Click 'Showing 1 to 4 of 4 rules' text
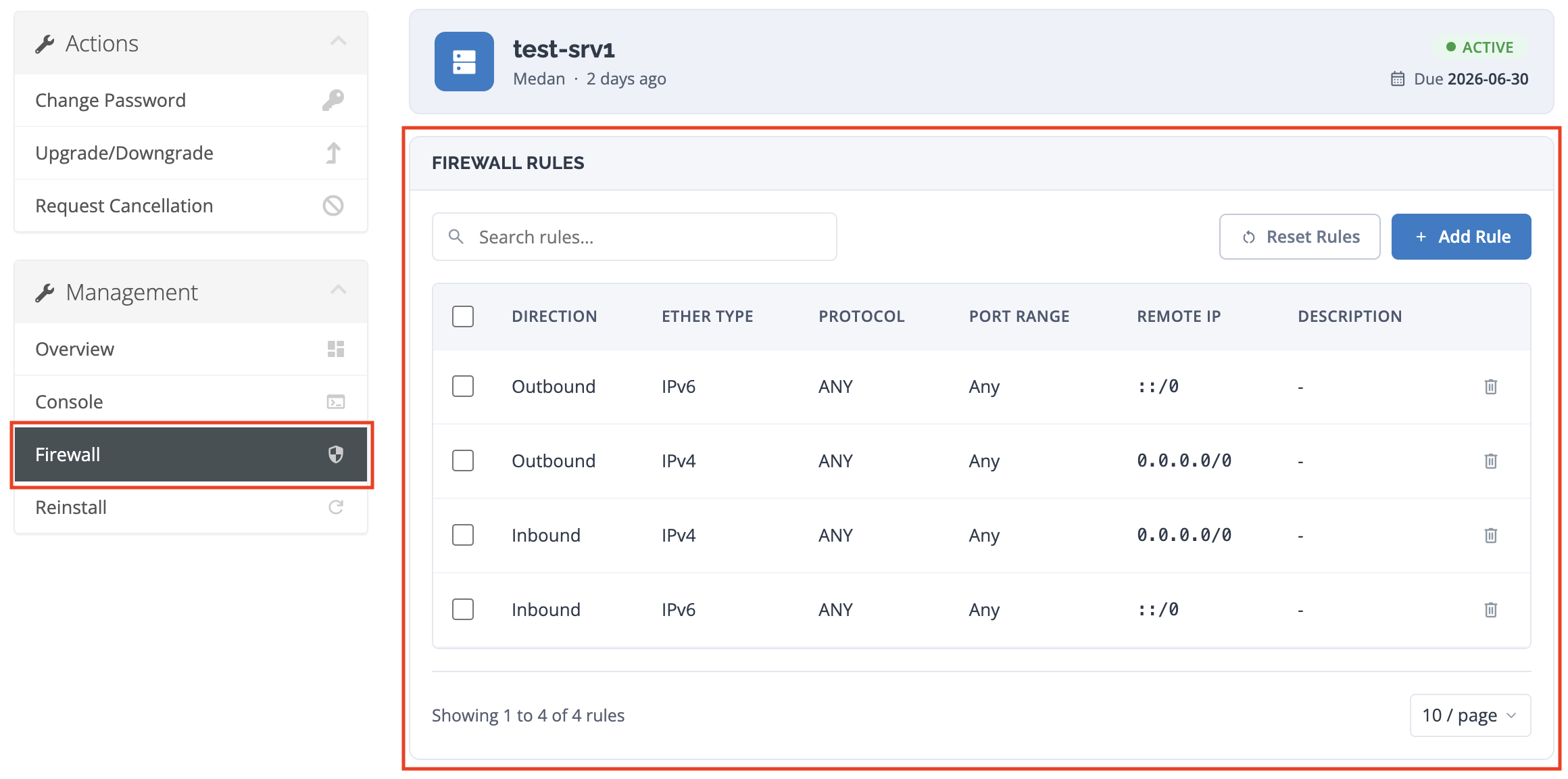Image resolution: width=1568 pixels, height=779 pixels. (x=528, y=715)
